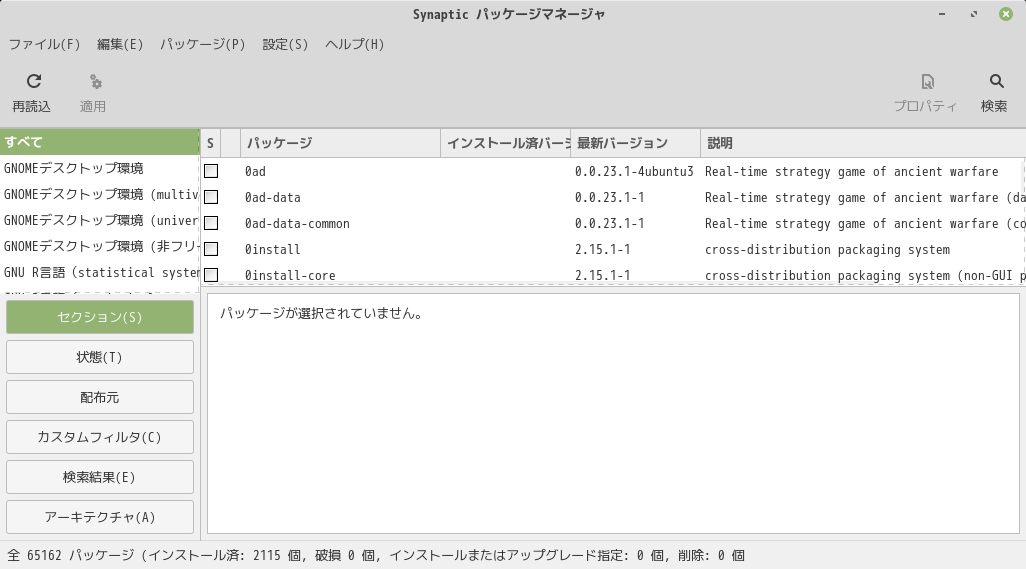Viewport: 1026px width, 569px height.
Task: Open the パッケージ(P) menu
Action: [x=202, y=44]
